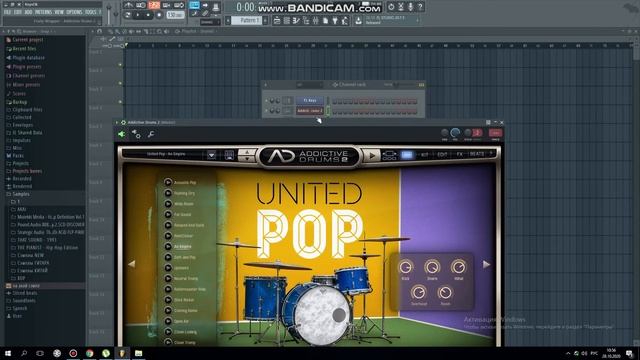The image size is (640, 360).
Task: Preview the Air Empire preset
Action: (168, 247)
